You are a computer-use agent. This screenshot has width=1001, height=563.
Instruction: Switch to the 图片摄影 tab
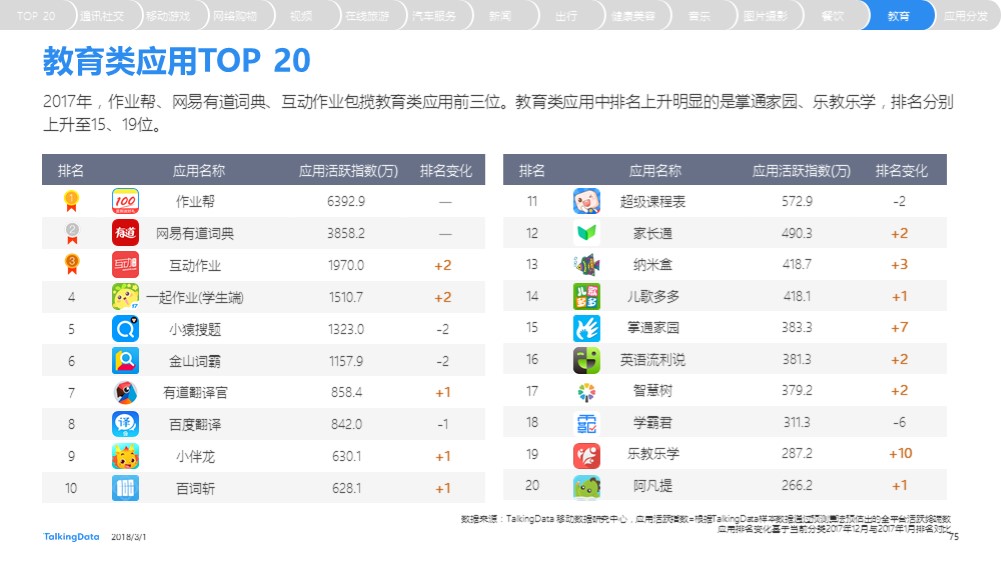tap(765, 16)
